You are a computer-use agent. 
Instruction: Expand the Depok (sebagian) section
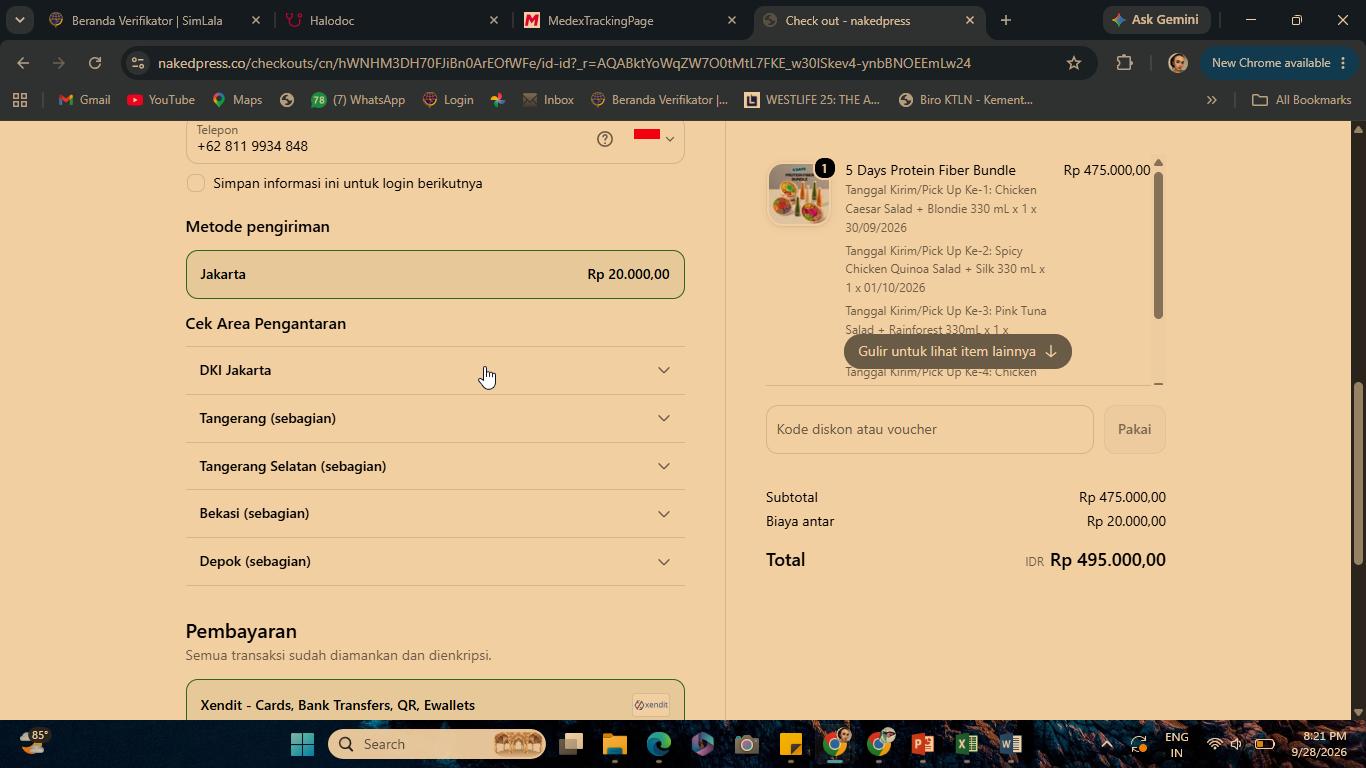(x=435, y=562)
